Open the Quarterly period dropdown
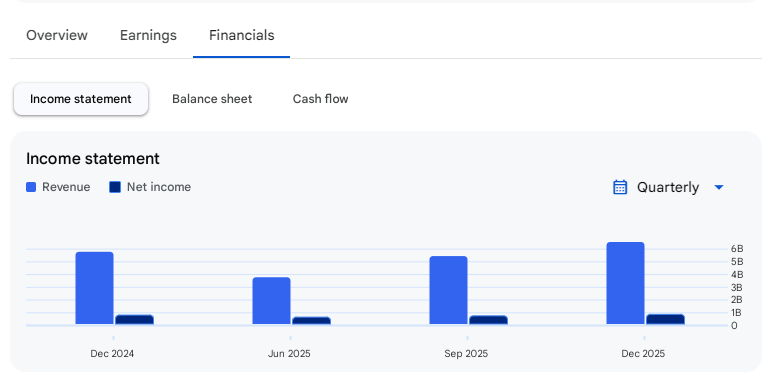The image size is (780, 392). coord(669,188)
